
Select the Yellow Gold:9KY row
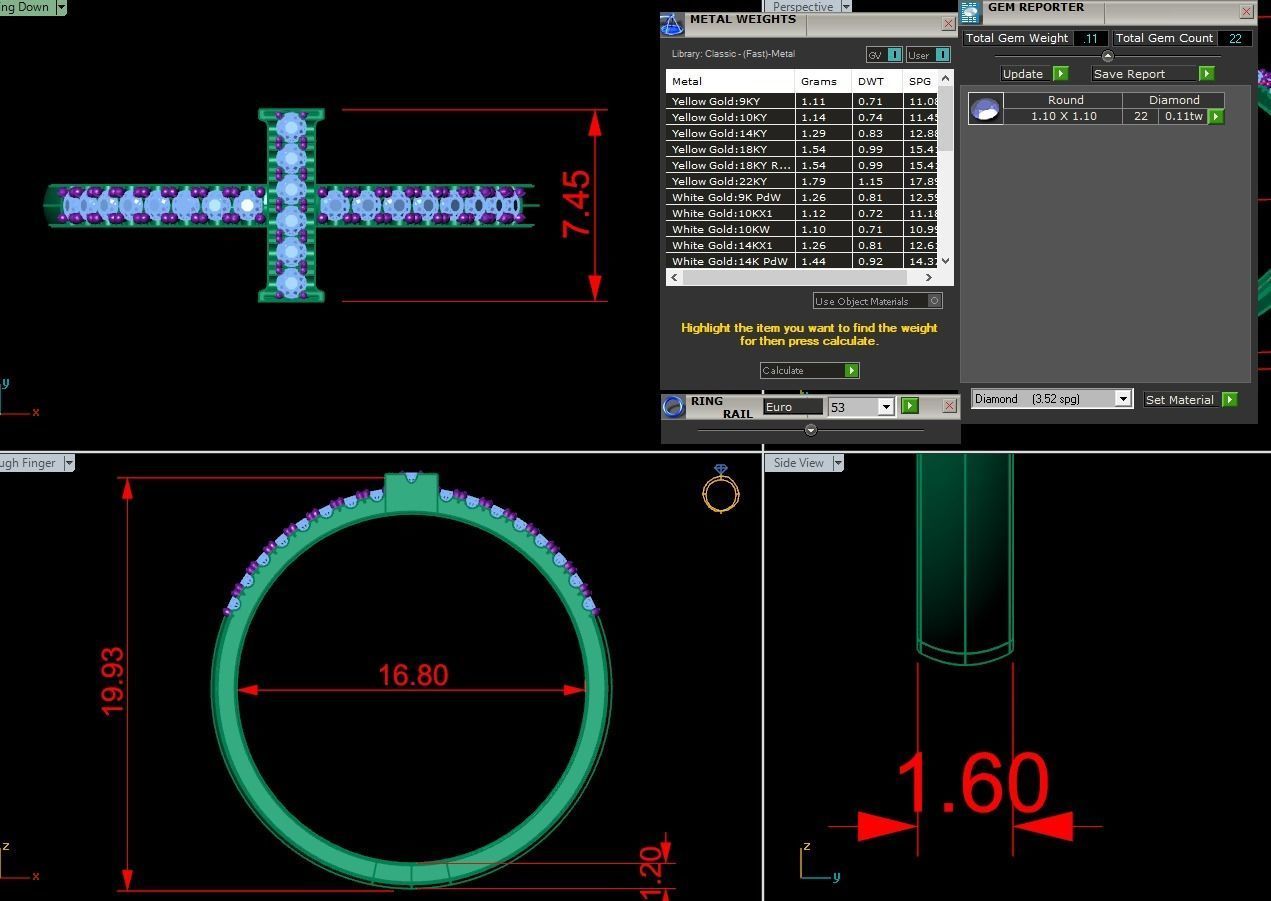click(803, 102)
